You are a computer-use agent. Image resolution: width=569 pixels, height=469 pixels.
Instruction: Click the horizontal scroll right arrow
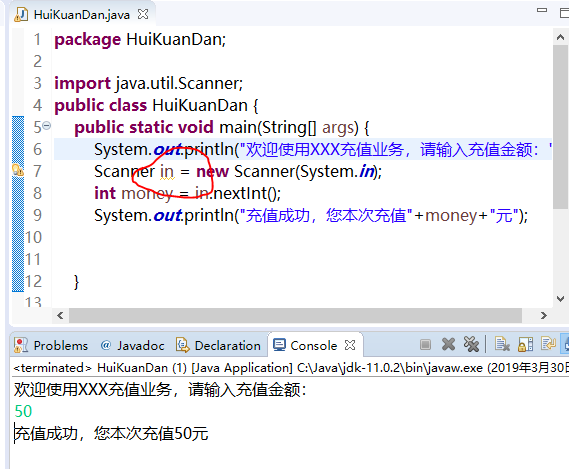(x=543, y=315)
